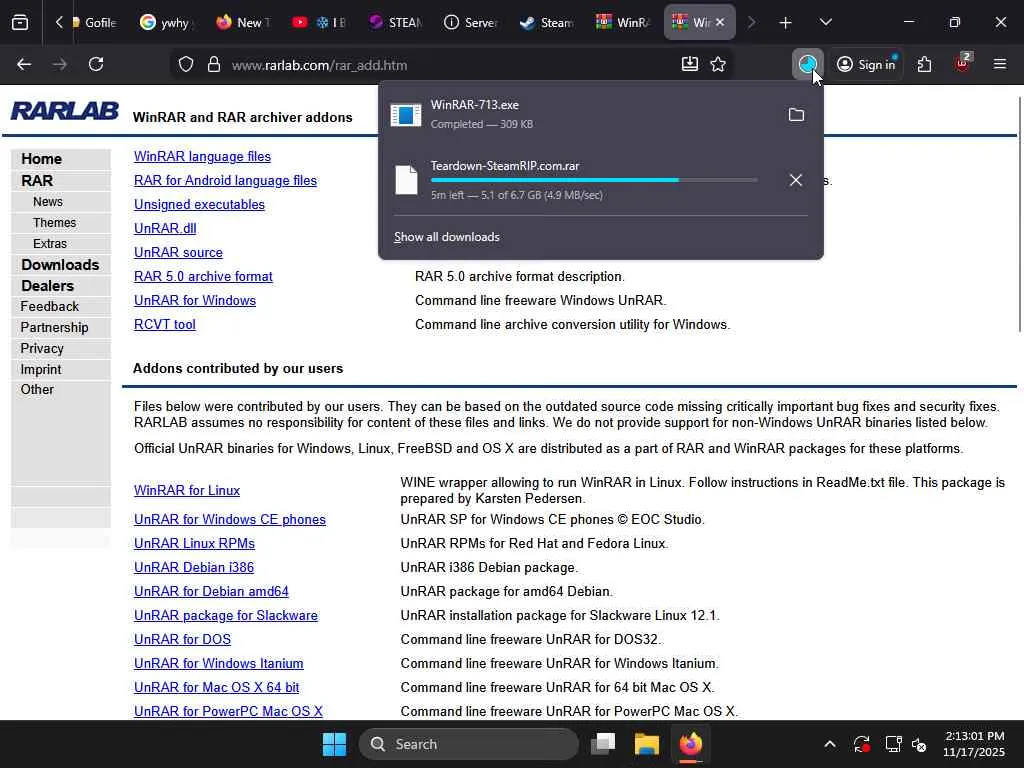The width and height of the screenshot is (1024, 768).
Task: Open Privacy in the sidebar
Action: point(42,348)
